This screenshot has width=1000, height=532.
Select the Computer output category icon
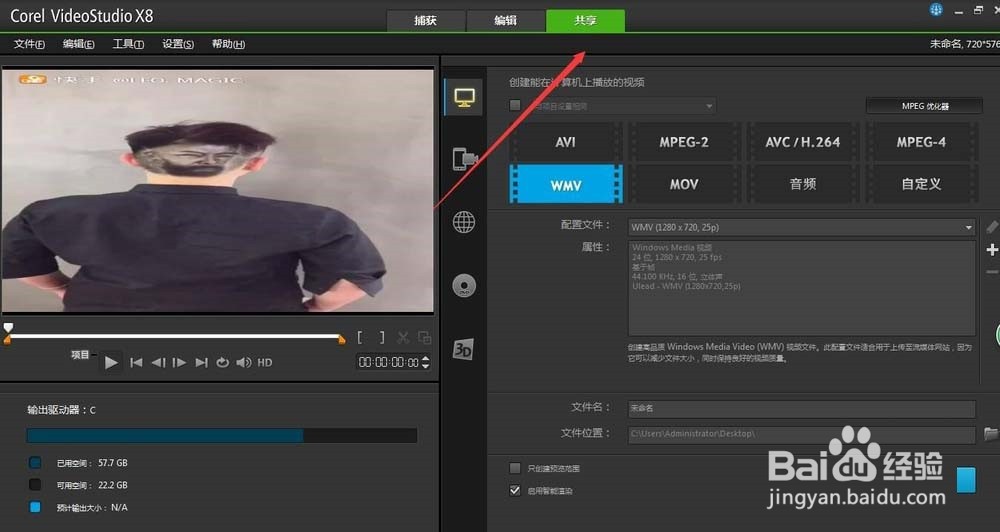[x=464, y=98]
